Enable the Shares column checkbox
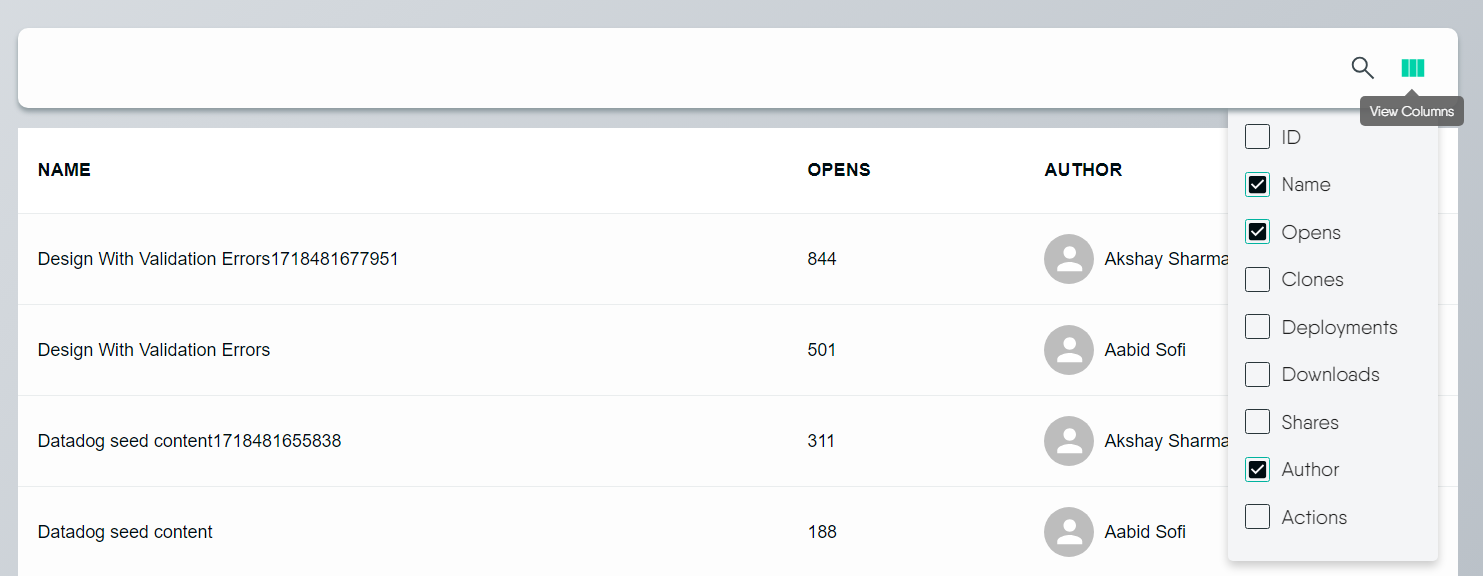 (1257, 421)
